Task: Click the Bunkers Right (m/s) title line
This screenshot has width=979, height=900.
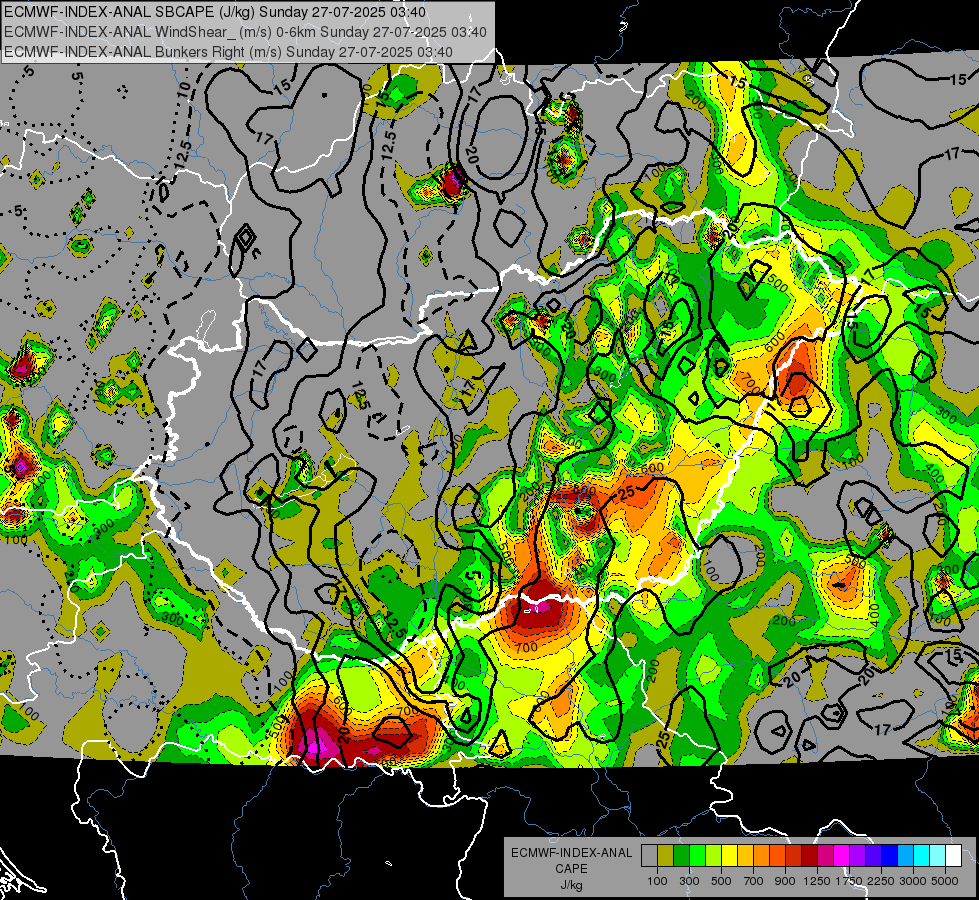Action: [x=228, y=52]
